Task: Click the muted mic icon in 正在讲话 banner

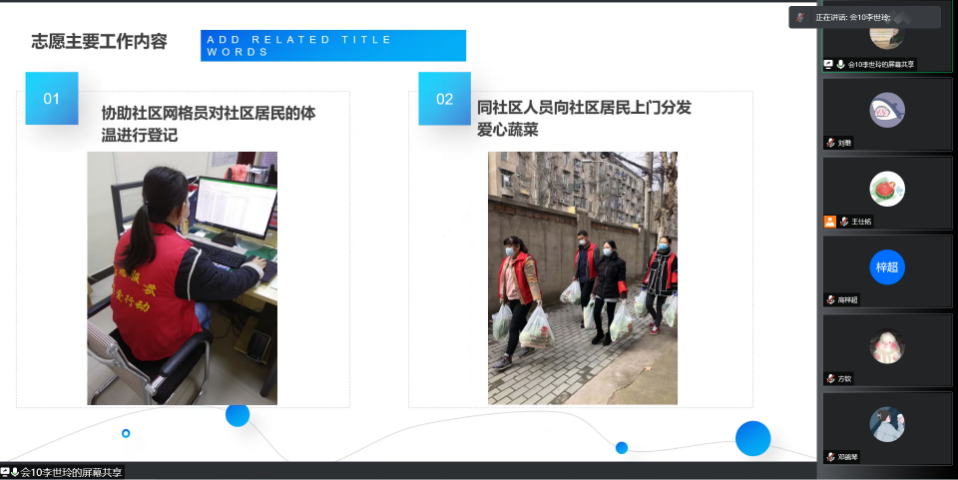Action: [800, 18]
